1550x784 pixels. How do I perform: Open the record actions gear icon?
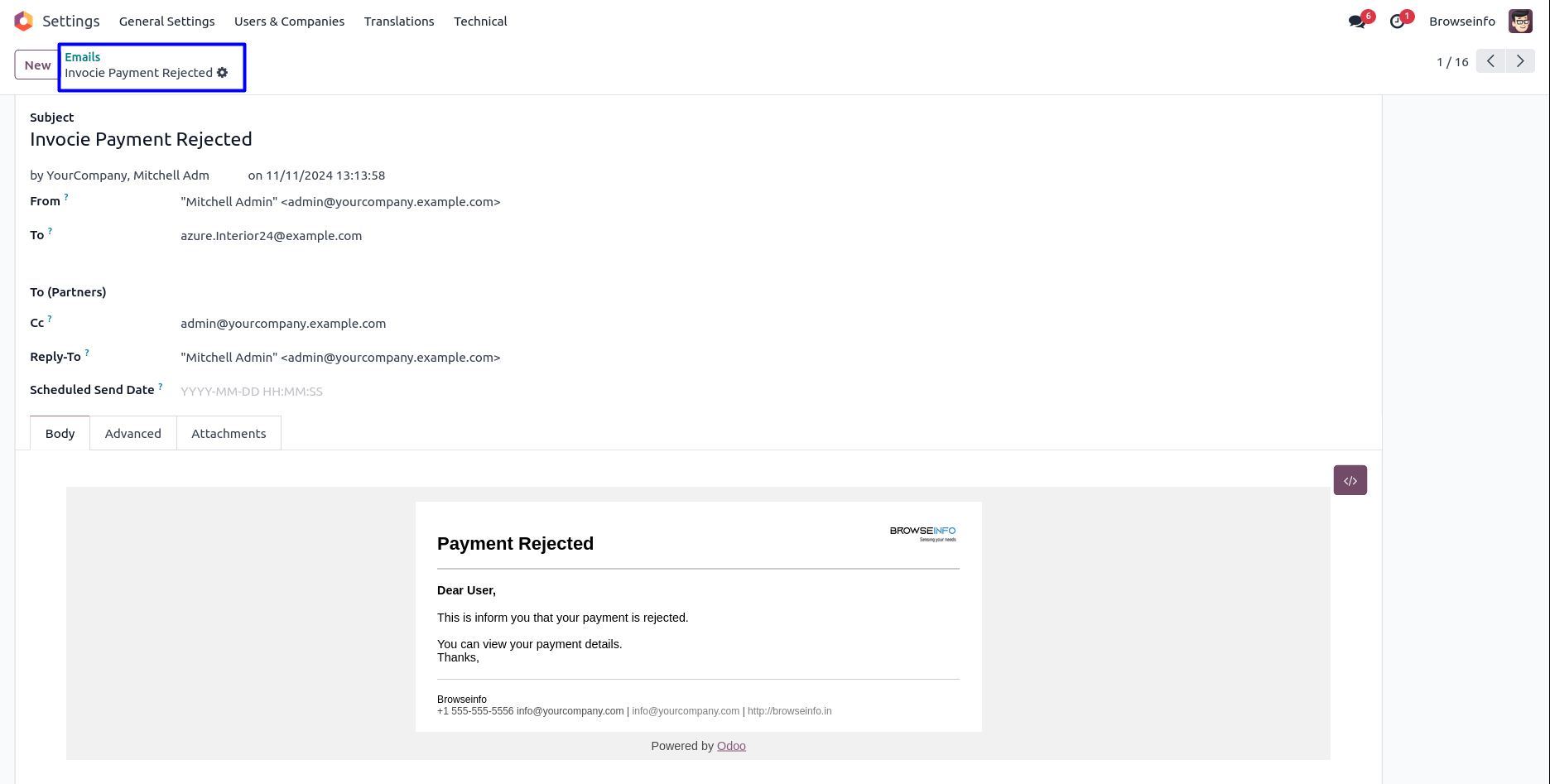(223, 73)
